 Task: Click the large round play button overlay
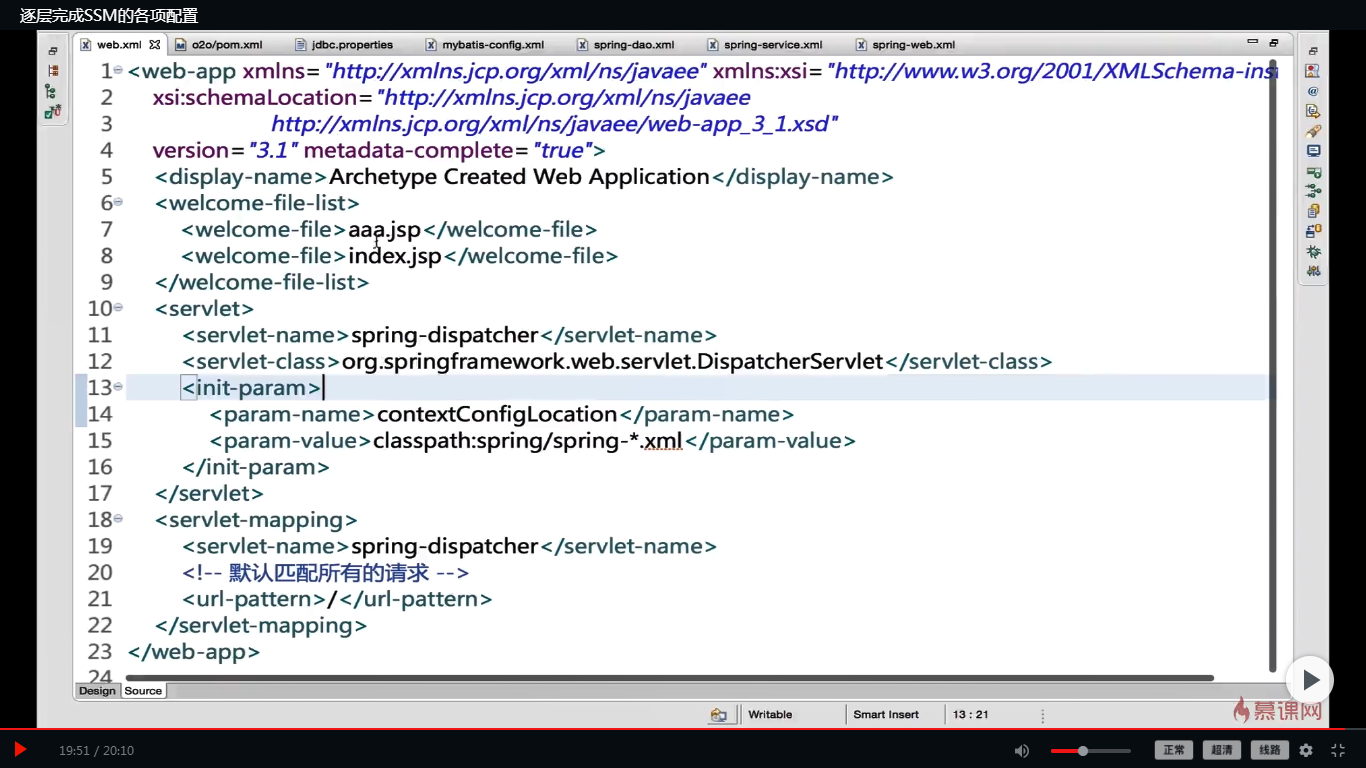coord(1309,680)
